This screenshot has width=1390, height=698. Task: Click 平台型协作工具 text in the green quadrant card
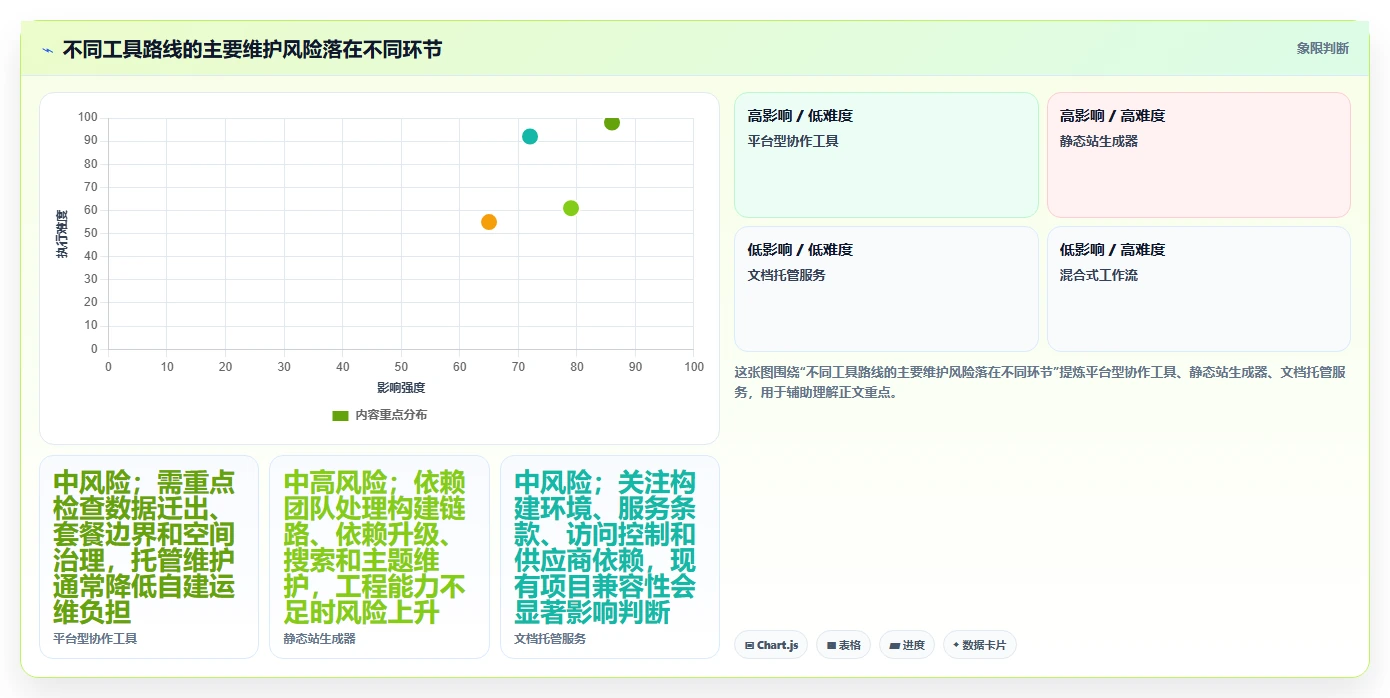[793, 141]
